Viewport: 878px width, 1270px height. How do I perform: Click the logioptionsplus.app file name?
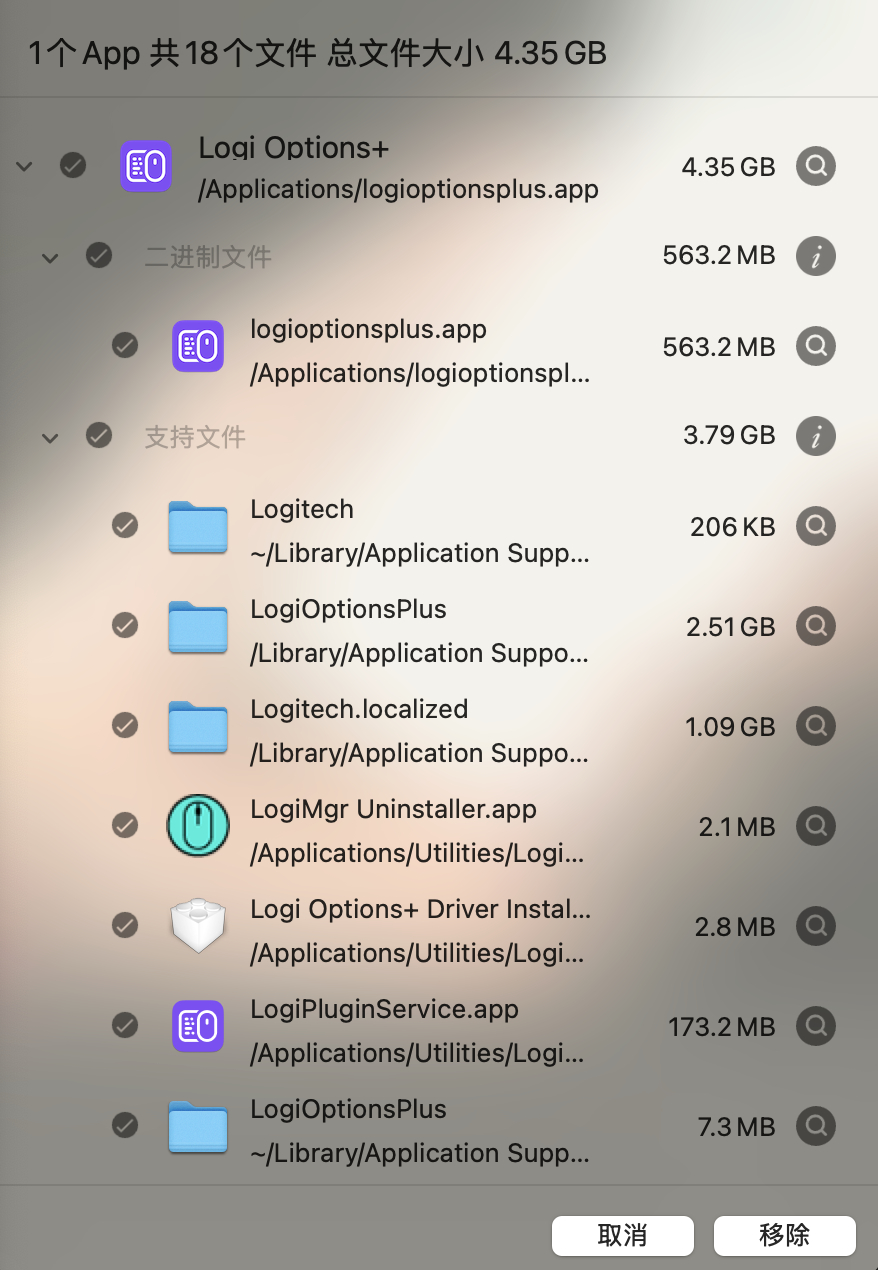tap(368, 329)
